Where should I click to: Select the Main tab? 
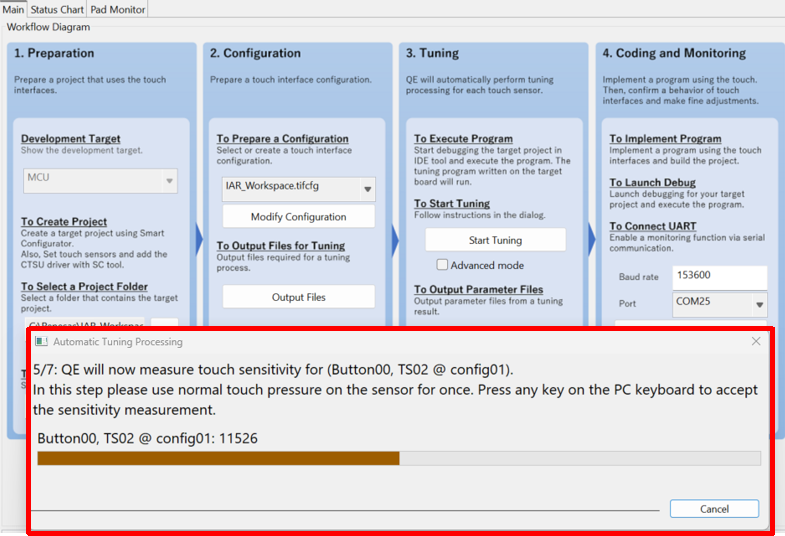click(x=13, y=9)
